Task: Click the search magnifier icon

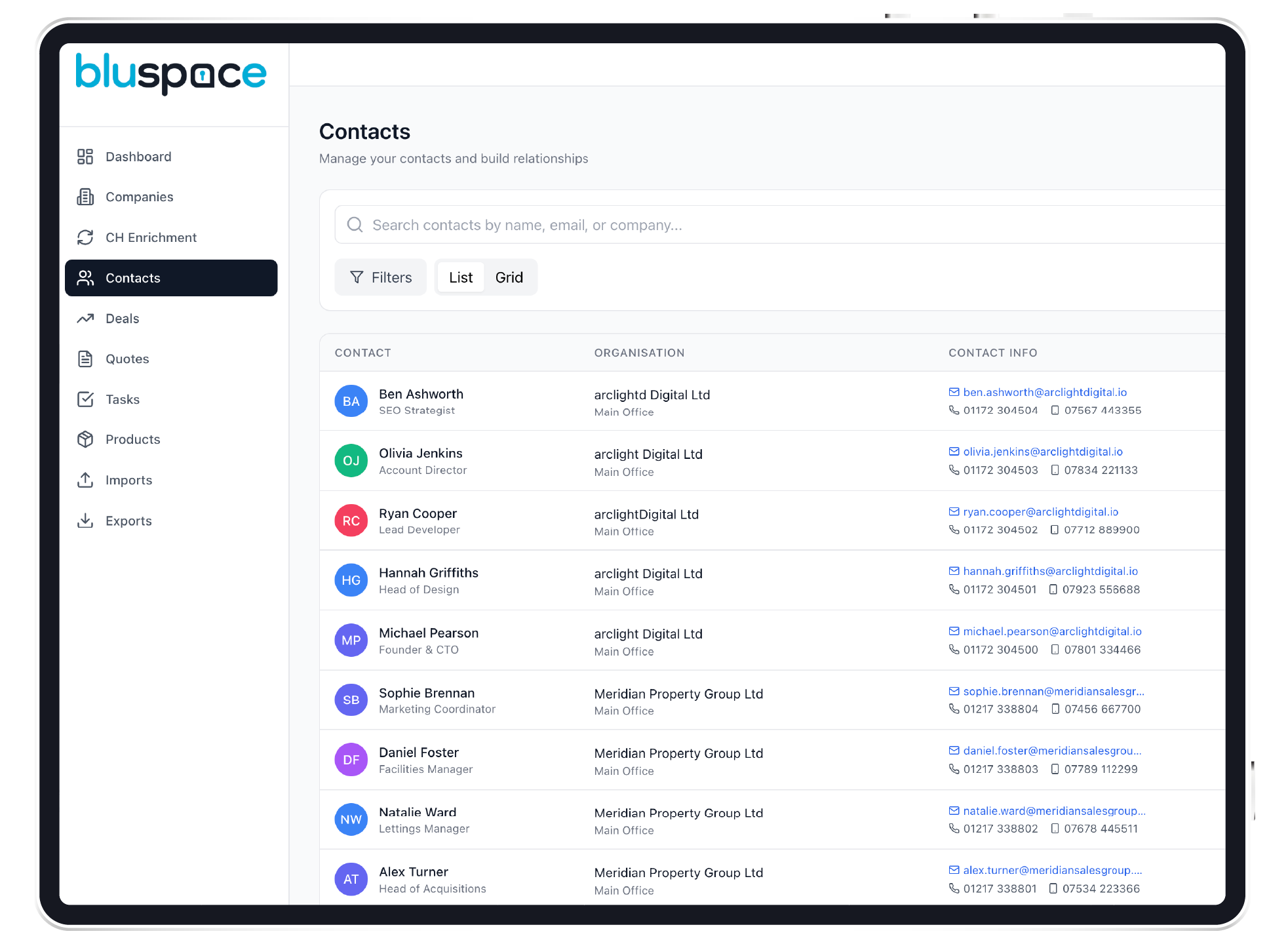Action: point(355,224)
